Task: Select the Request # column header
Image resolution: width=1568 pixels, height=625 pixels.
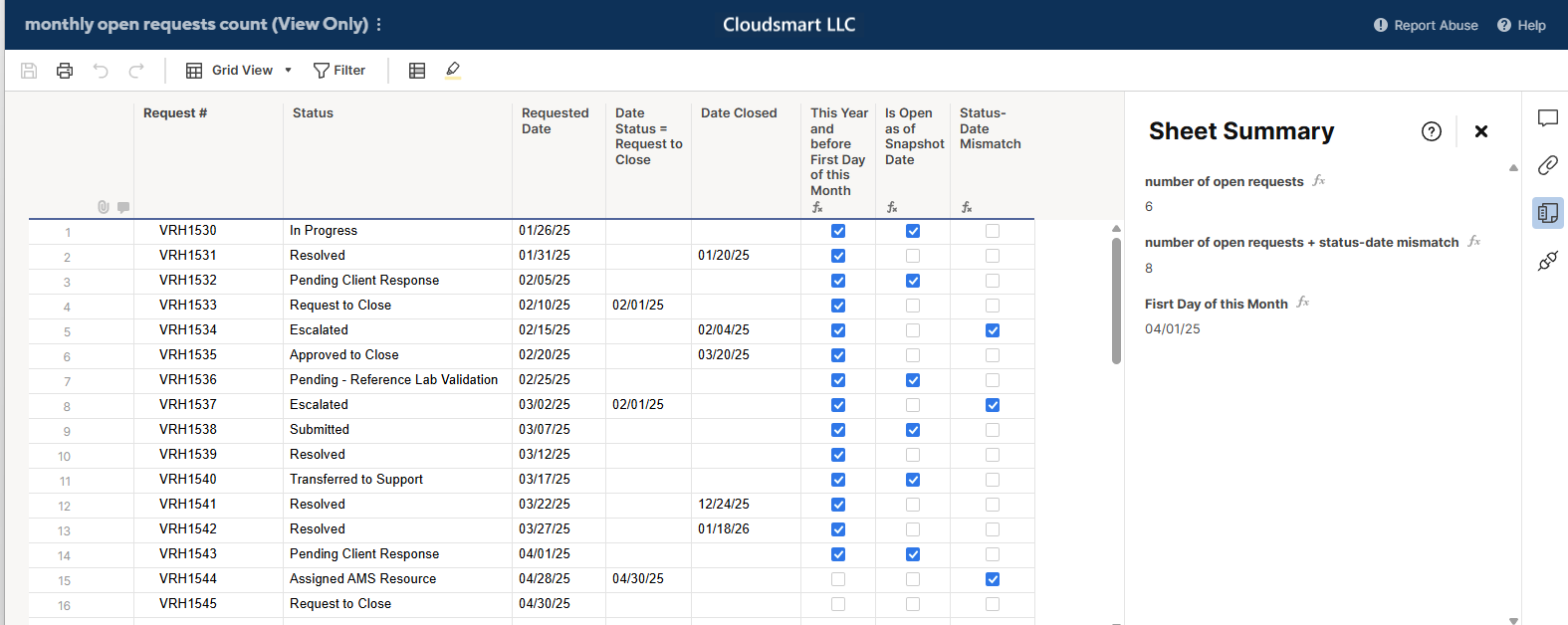Action: (x=208, y=159)
